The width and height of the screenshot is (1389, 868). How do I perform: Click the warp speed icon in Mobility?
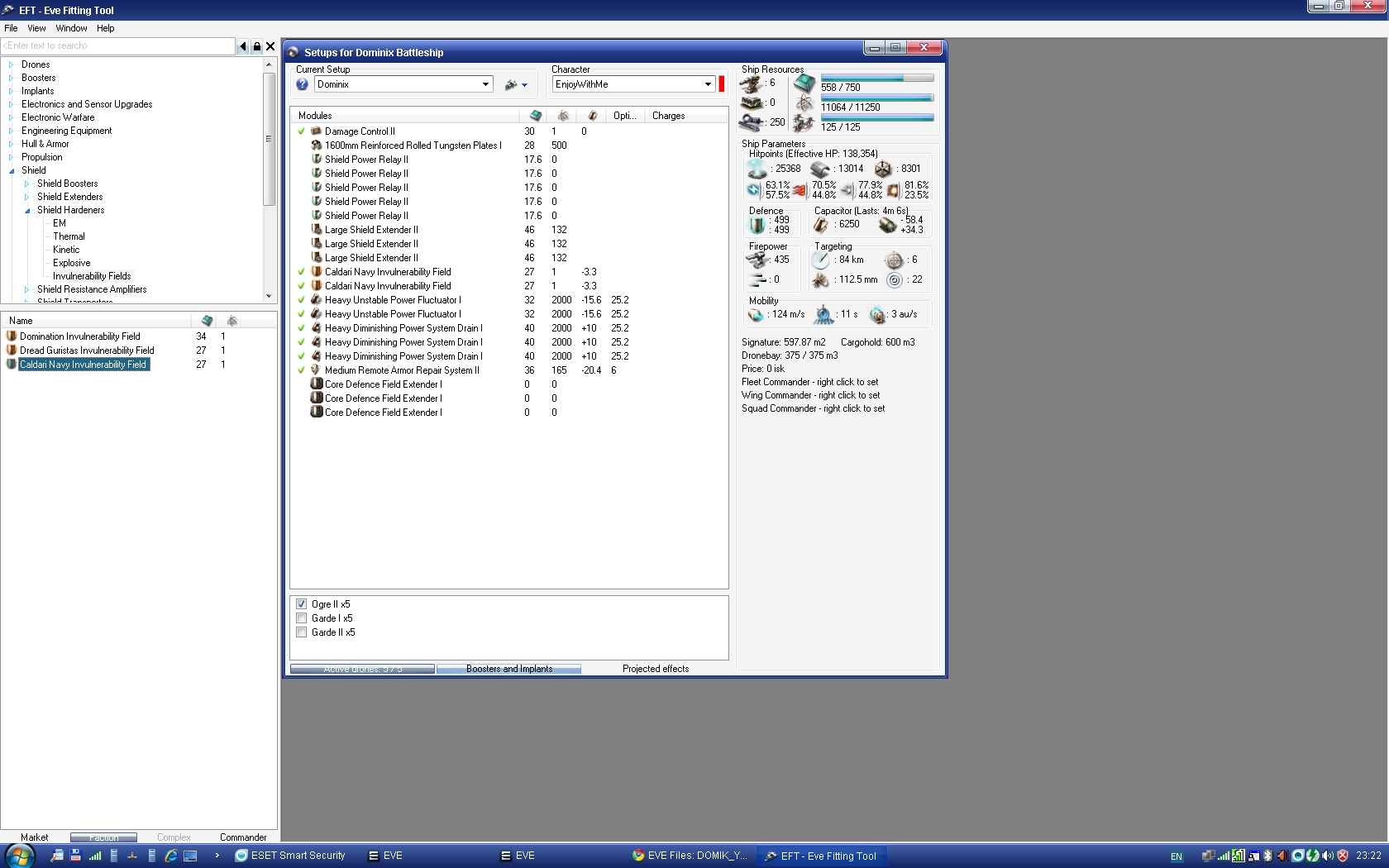pos(878,315)
